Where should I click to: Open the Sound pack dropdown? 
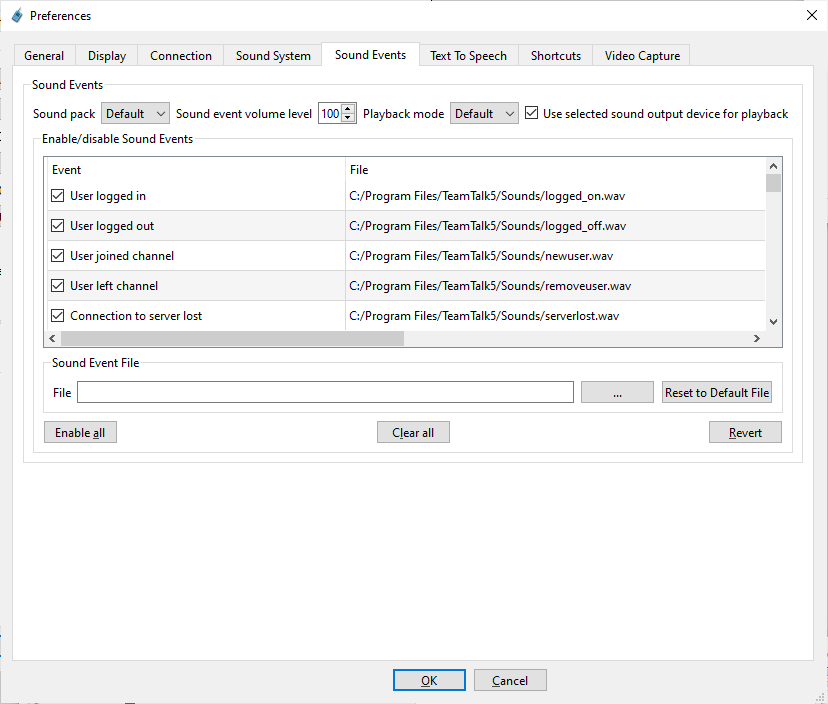click(136, 114)
